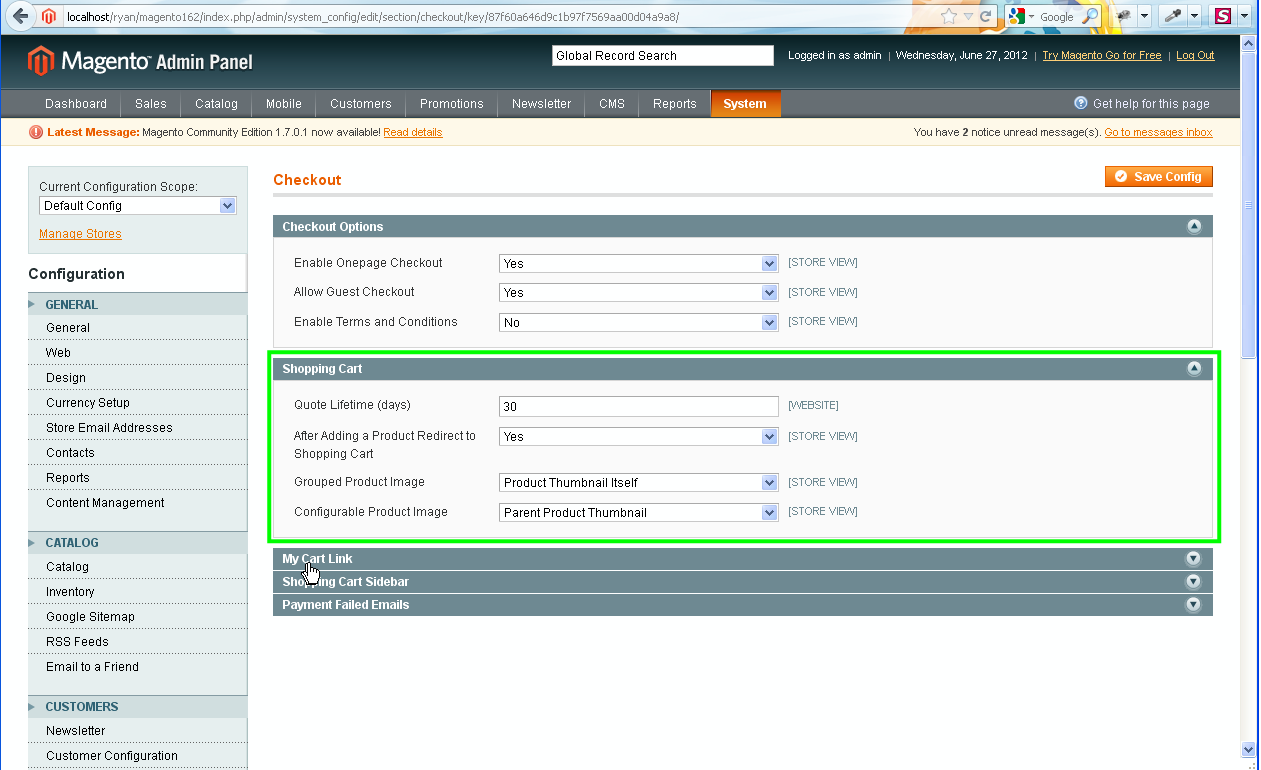Click the eyedropper color picker toolbar icon
This screenshot has width=1261, height=770.
pyautogui.click(x=1174, y=16)
